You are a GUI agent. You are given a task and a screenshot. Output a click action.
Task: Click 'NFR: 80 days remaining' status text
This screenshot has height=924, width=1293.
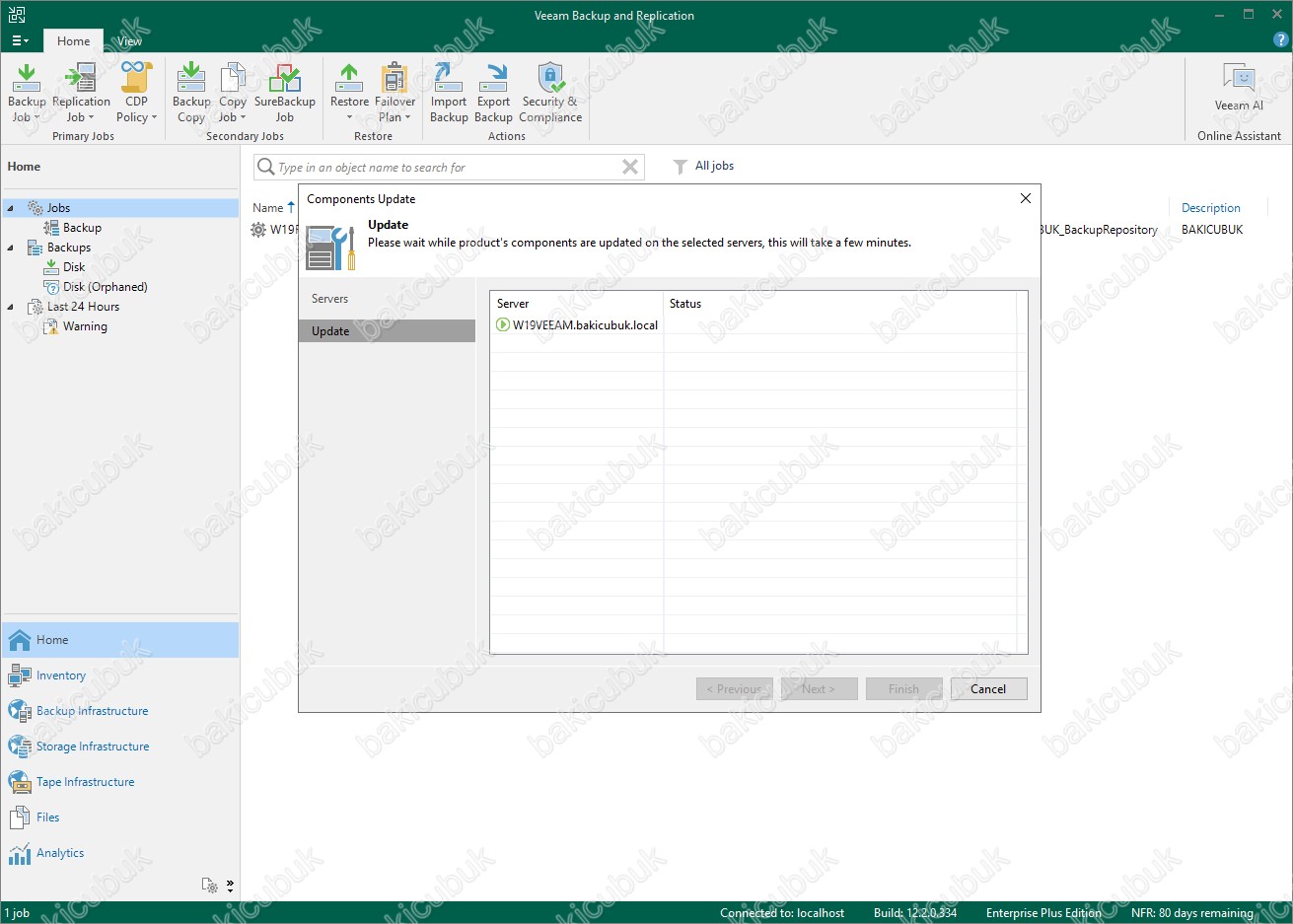point(1192,913)
